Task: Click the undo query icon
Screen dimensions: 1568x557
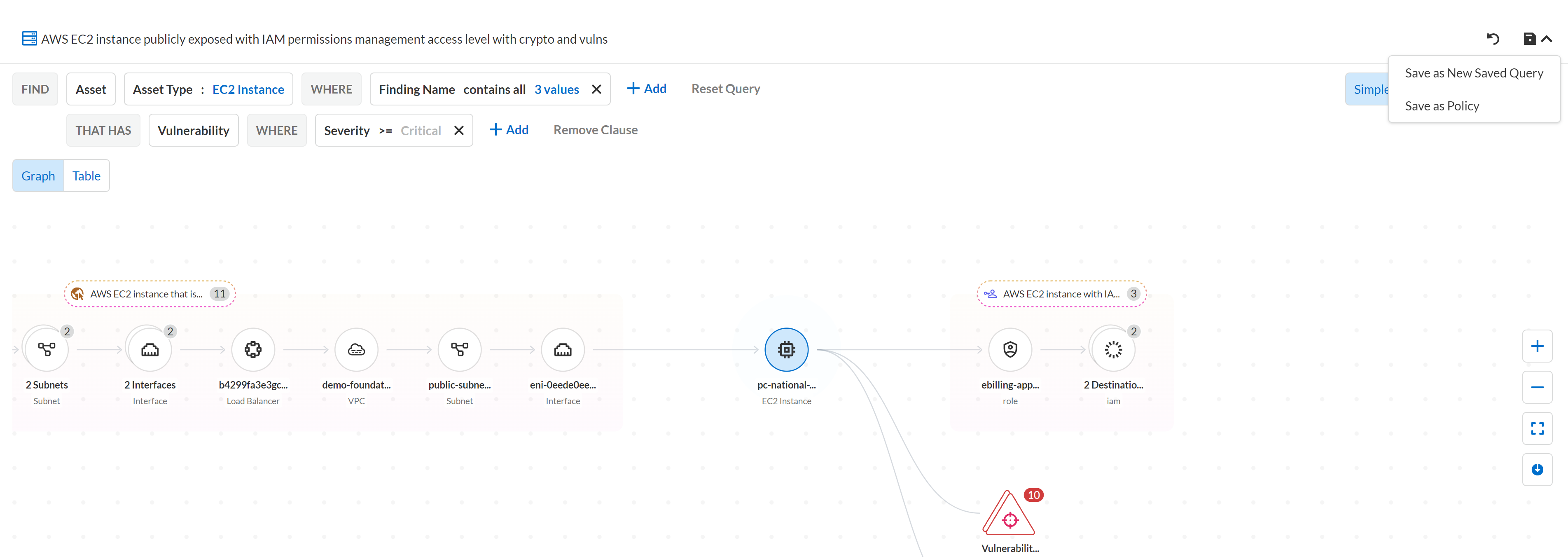Action: [x=1493, y=39]
